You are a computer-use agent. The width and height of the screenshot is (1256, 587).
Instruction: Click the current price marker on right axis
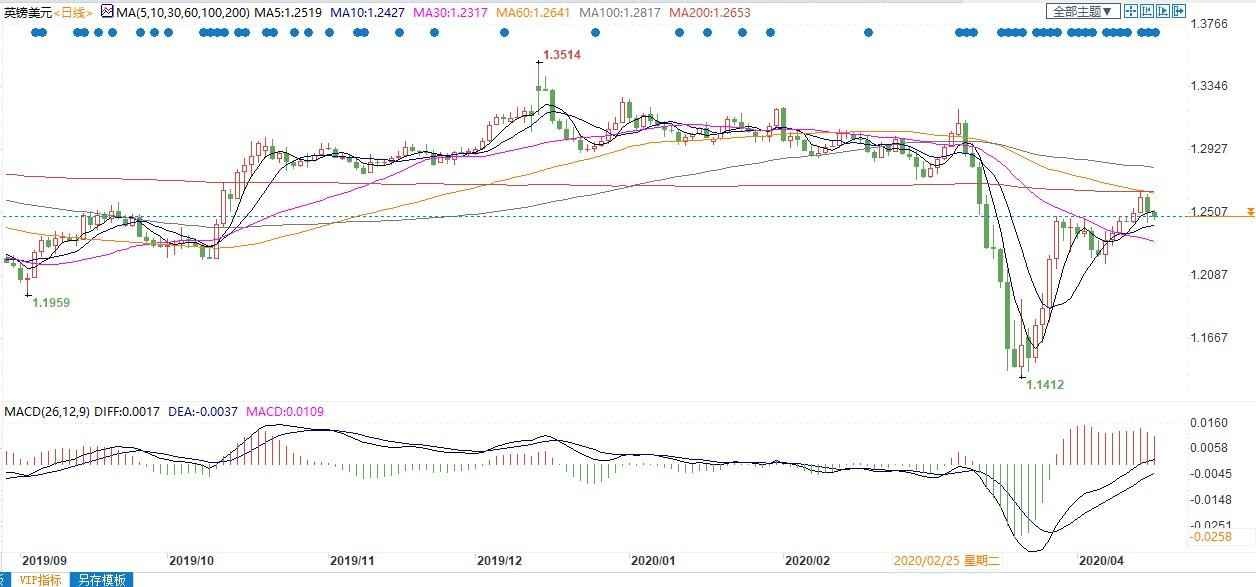click(1250, 212)
